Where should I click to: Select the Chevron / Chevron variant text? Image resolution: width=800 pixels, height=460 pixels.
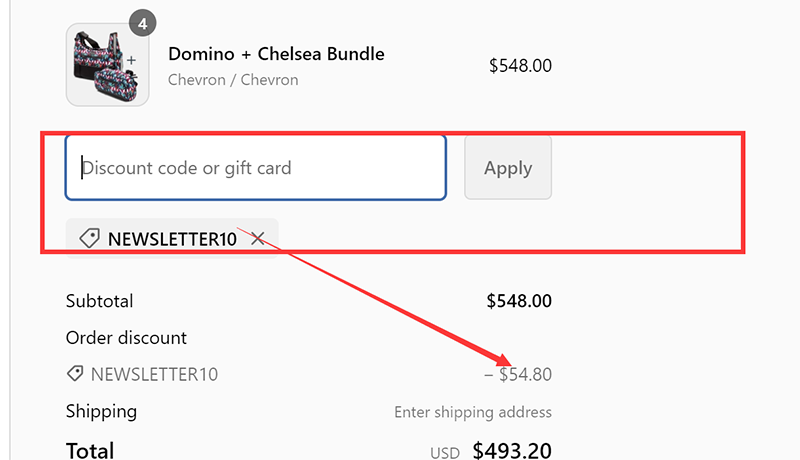tap(233, 80)
